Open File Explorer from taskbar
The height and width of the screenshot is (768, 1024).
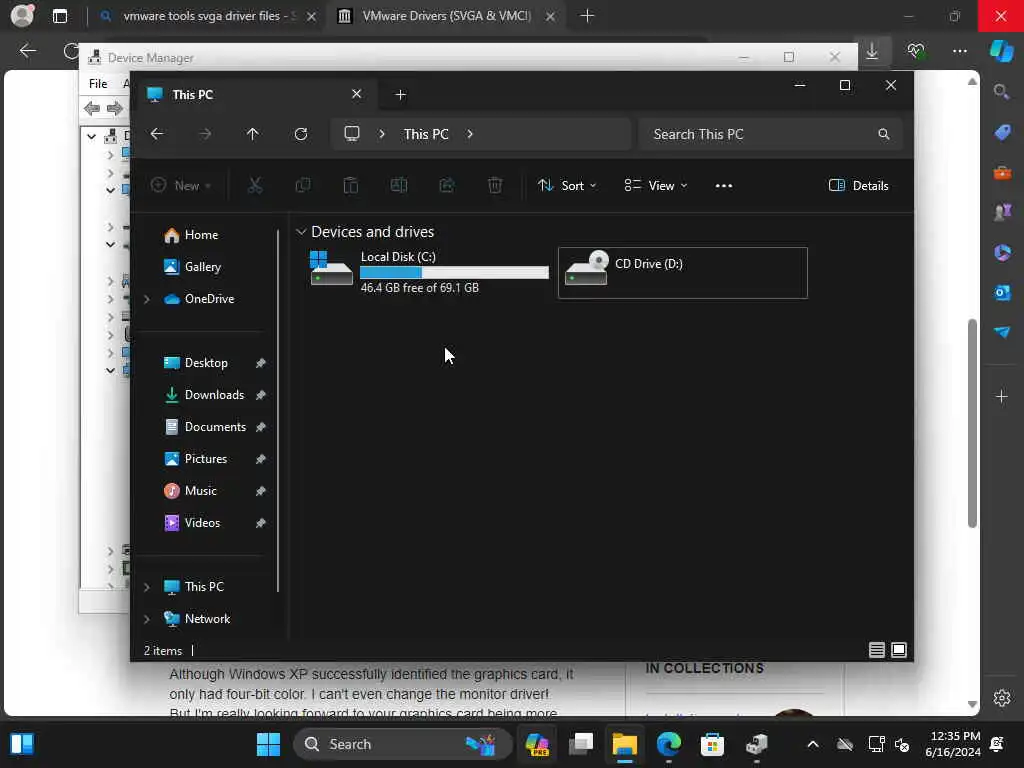[624, 744]
